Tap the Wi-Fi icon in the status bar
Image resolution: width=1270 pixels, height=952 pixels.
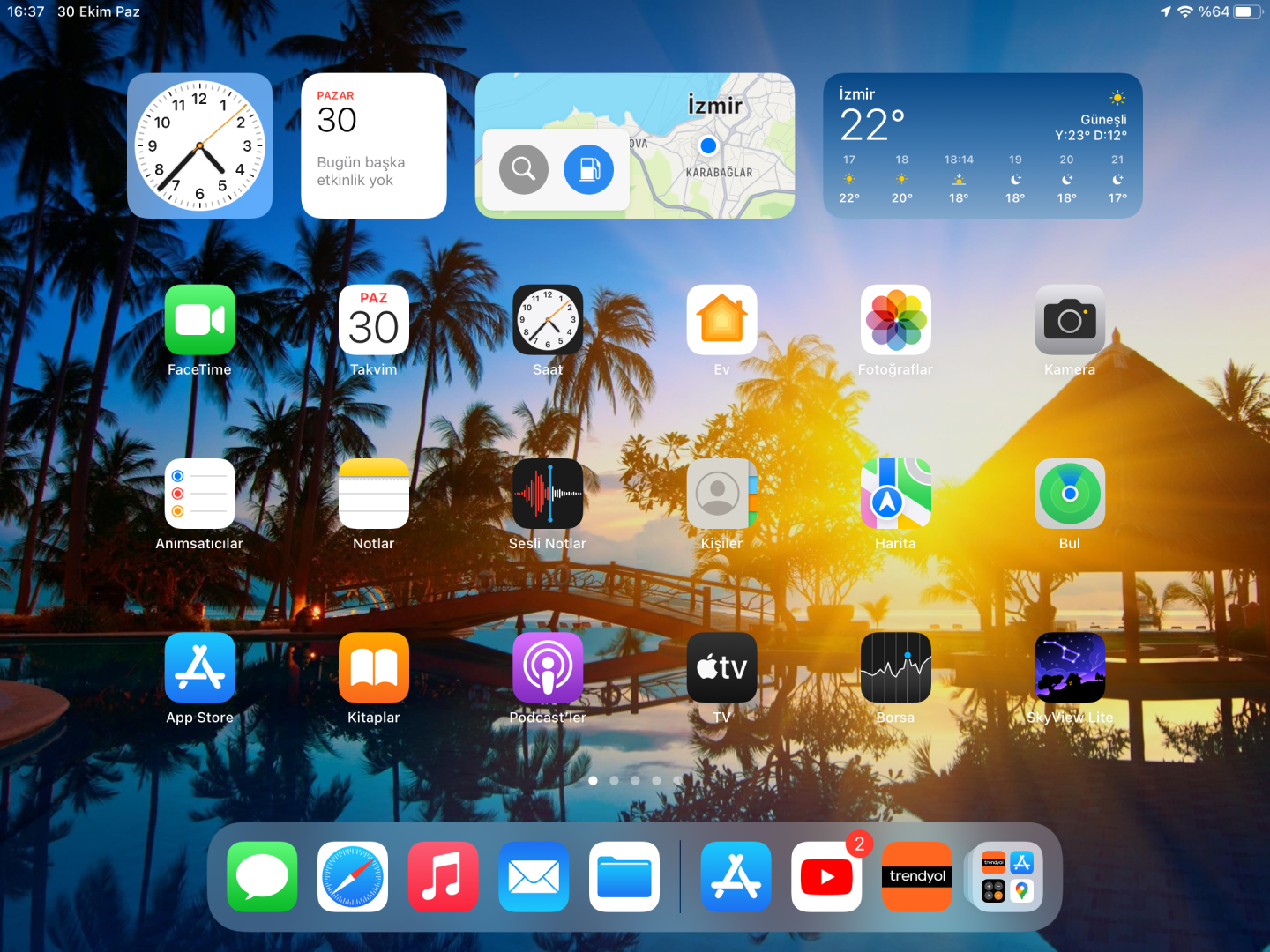pyautogui.click(x=1185, y=11)
